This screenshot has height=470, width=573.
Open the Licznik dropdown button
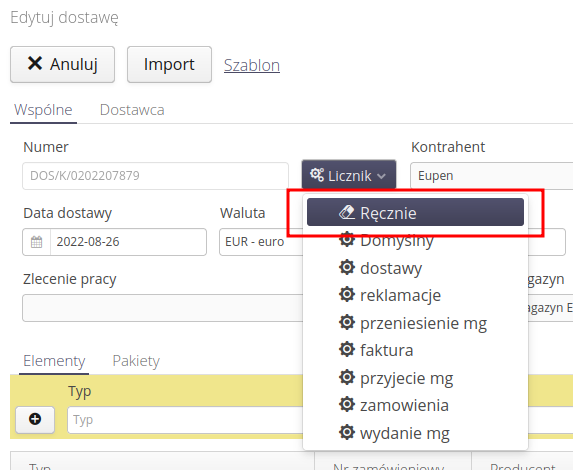(x=349, y=175)
